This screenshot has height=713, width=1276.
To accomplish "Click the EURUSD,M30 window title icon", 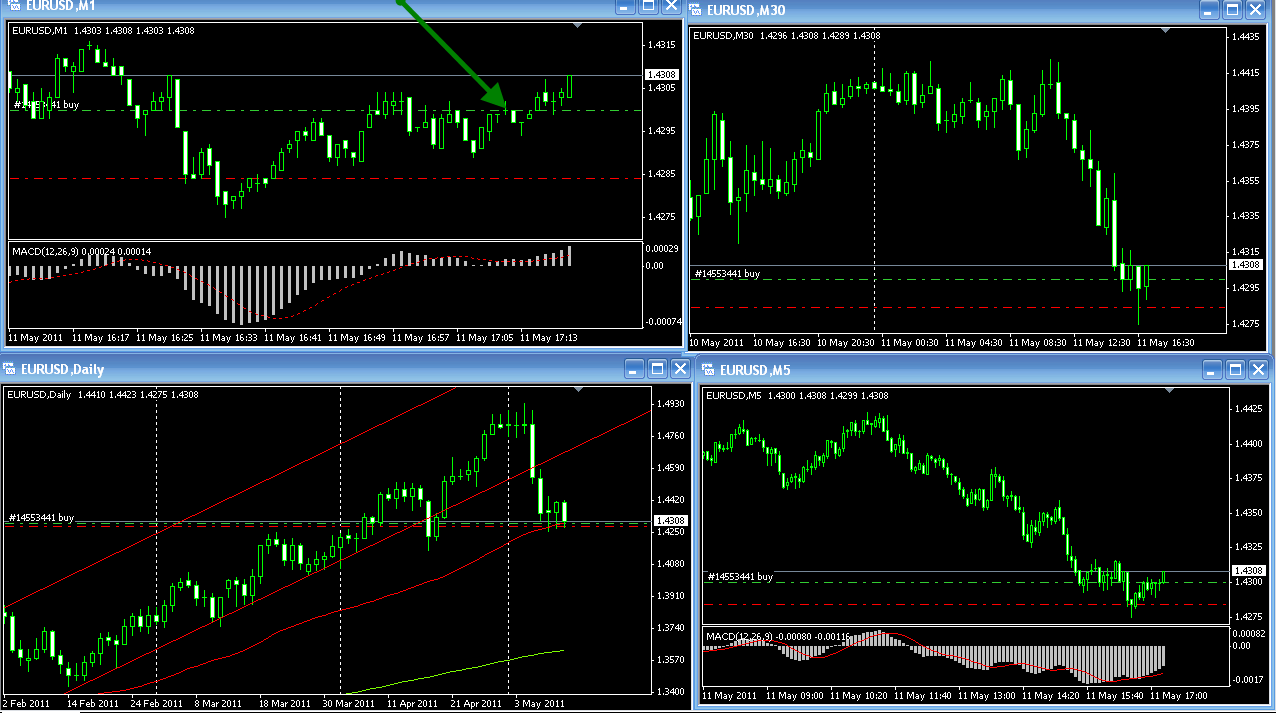I will [696, 10].
